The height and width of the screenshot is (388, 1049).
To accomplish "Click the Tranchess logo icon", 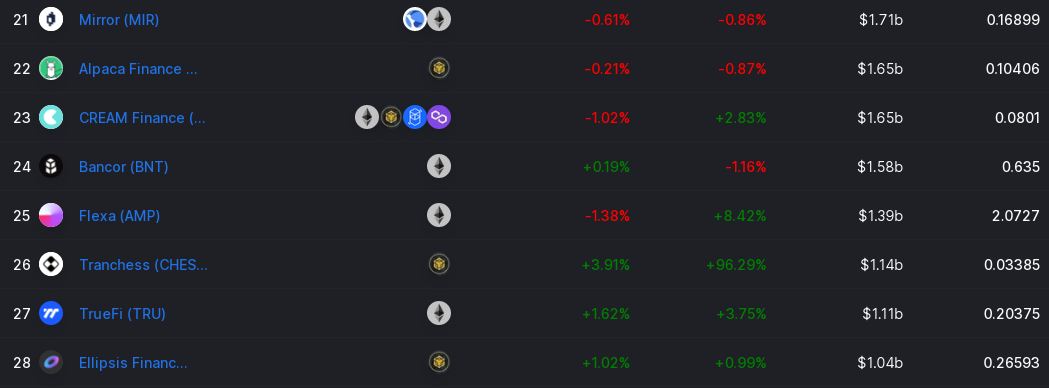I will pyautogui.click(x=51, y=264).
